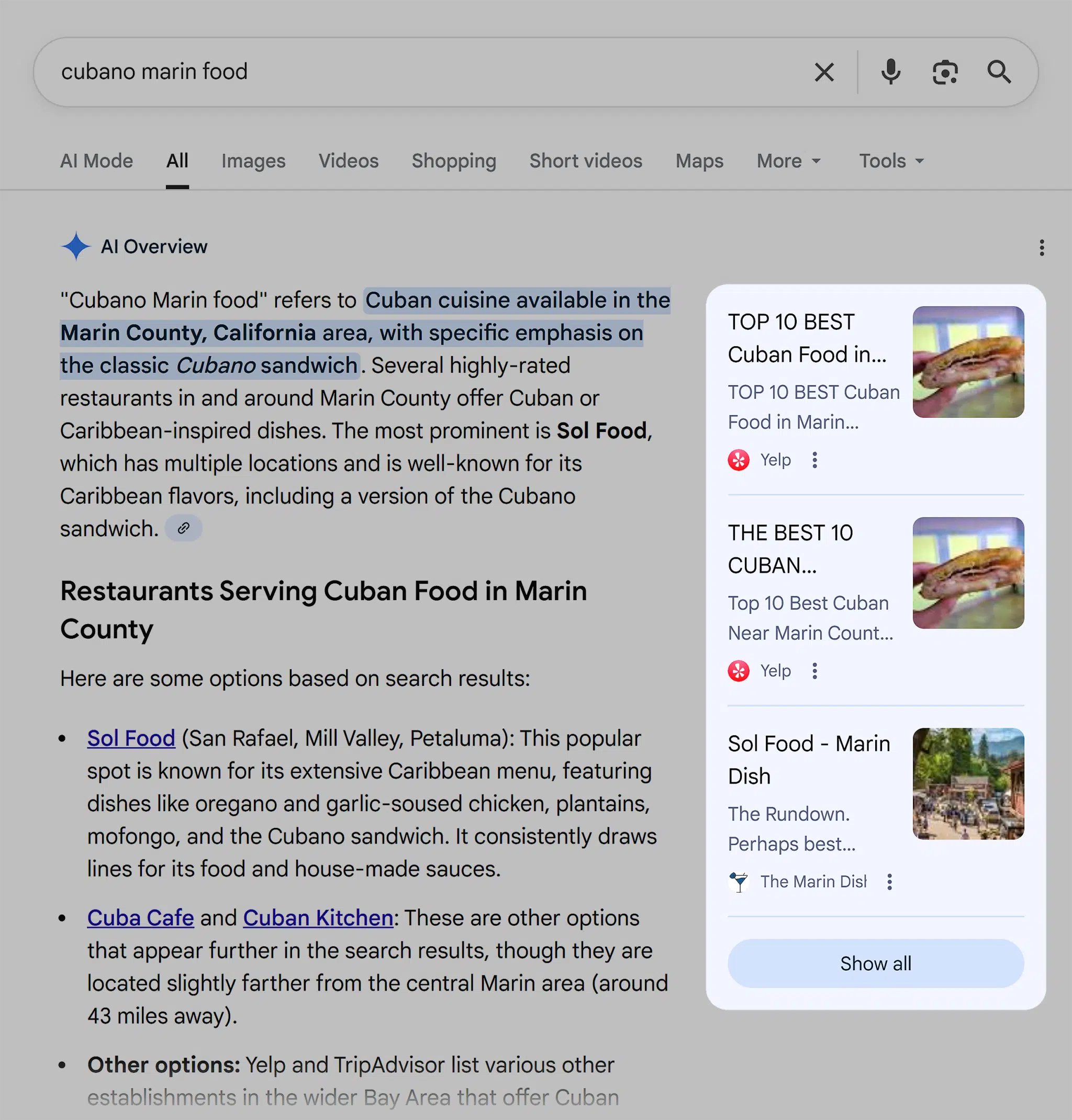
Task: Open the Cuba Cafe link
Action: 140,918
